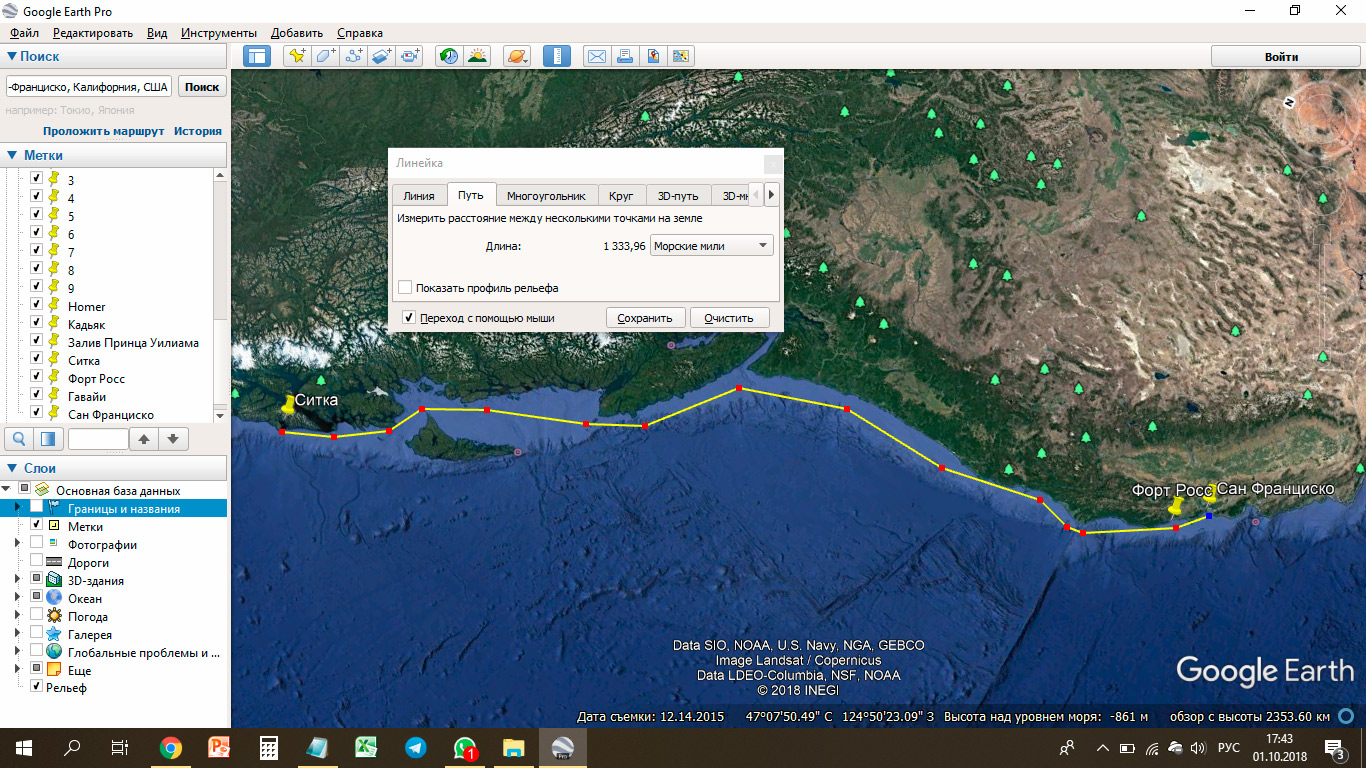Click the Проложить маршрут link

[x=104, y=131]
